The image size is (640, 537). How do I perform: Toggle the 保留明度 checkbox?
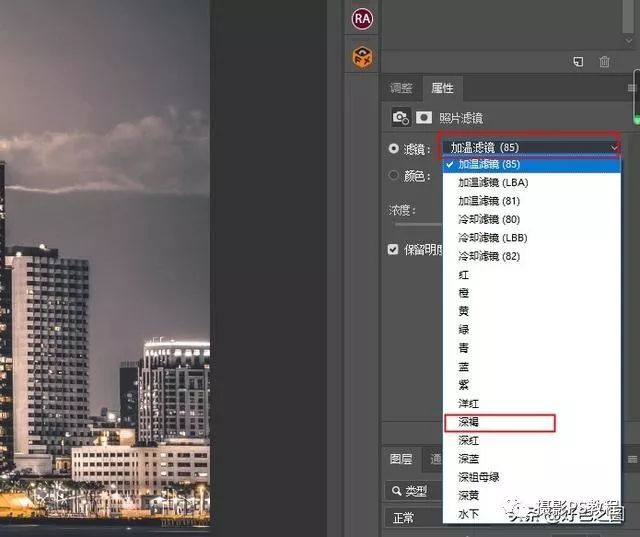(394, 249)
